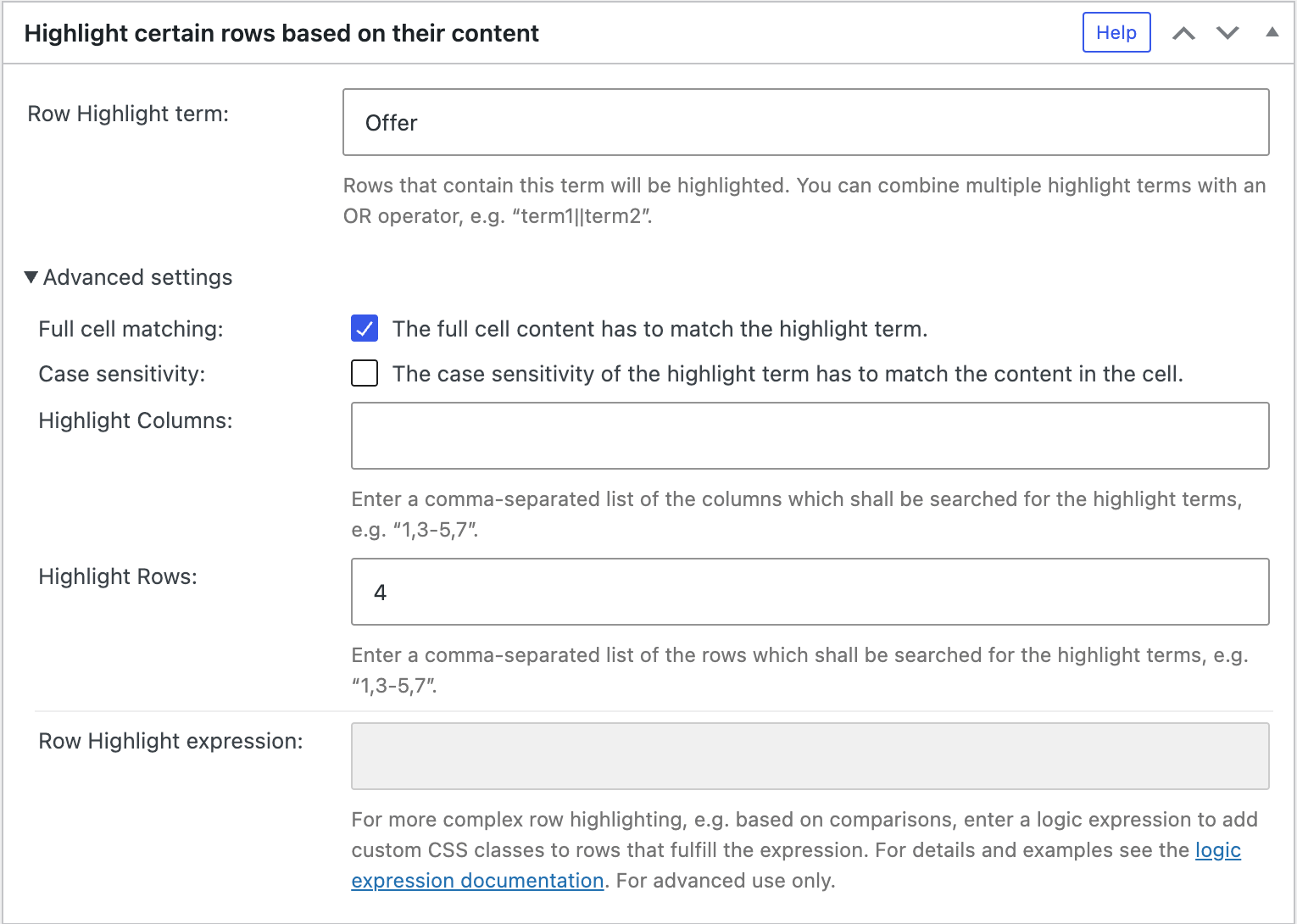Click the 'Highlight Columns:' label

[x=135, y=420]
